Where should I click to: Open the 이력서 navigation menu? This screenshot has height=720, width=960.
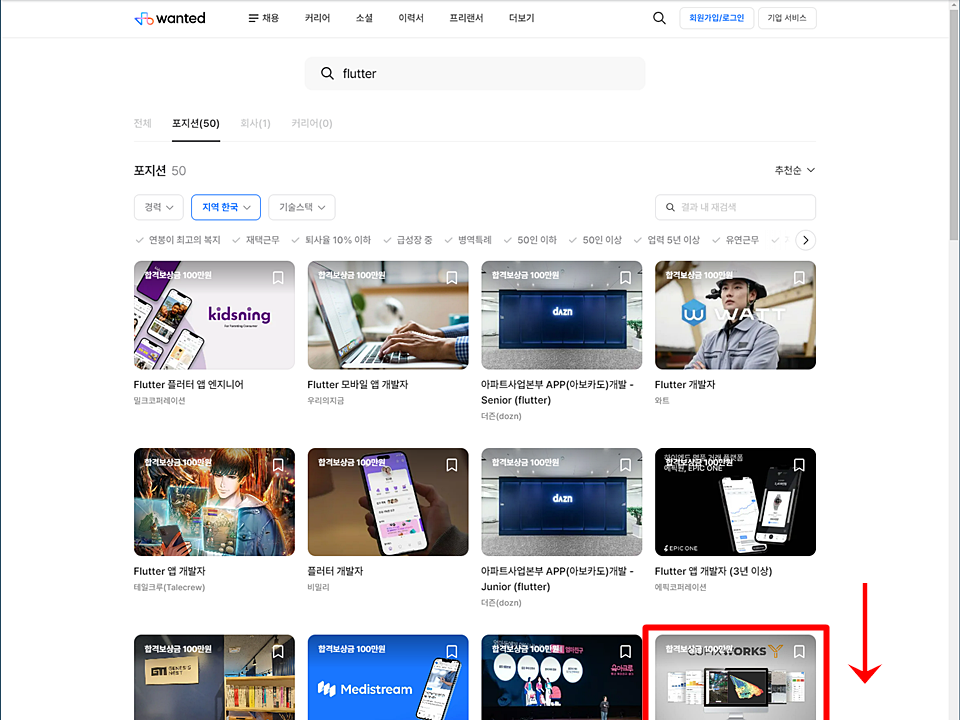[411, 18]
